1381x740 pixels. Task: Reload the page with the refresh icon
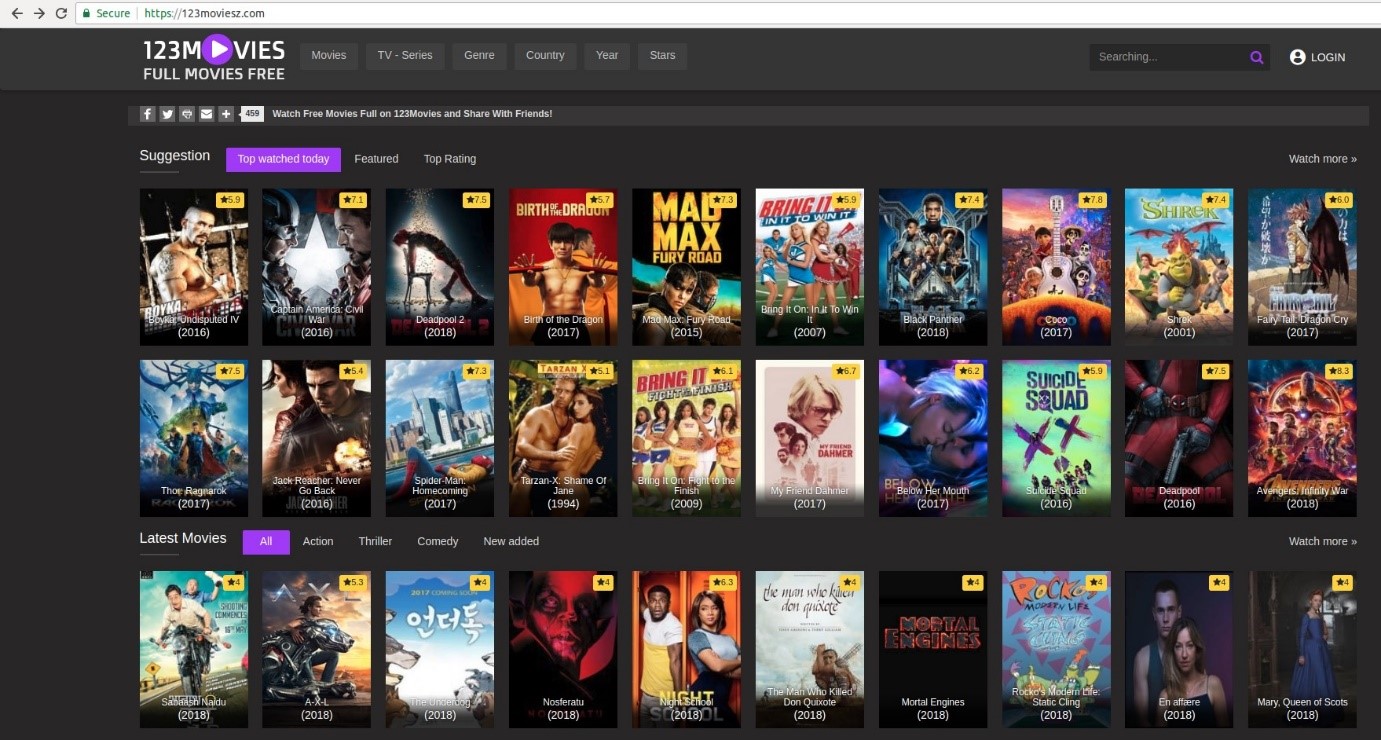click(62, 13)
